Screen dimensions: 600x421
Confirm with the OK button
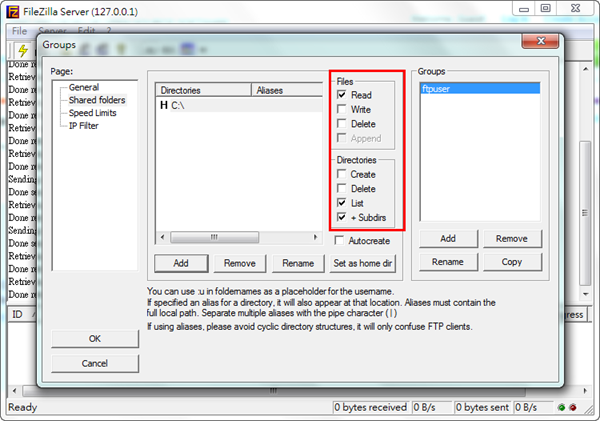coord(95,339)
